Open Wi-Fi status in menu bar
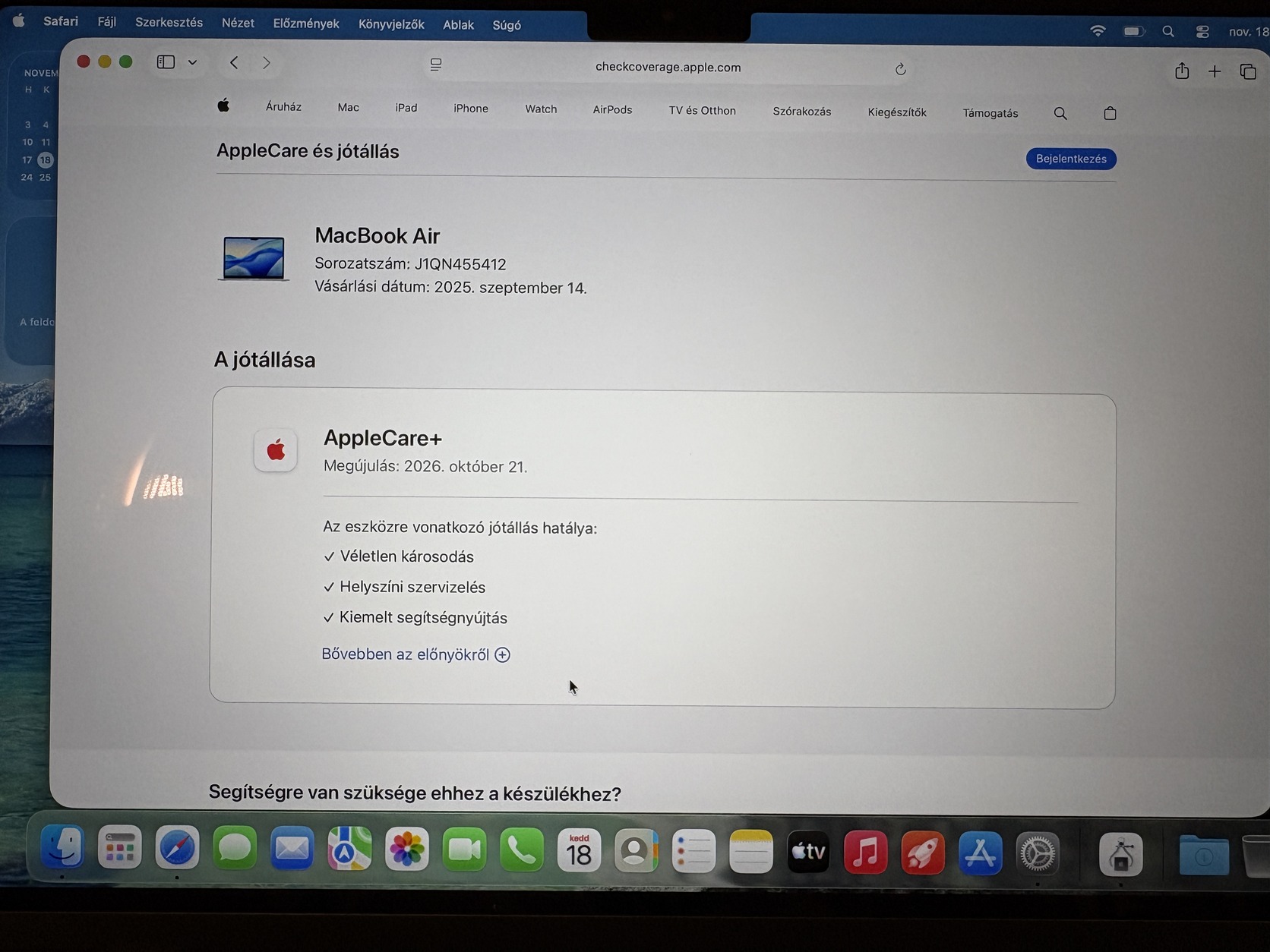 pyautogui.click(x=1098, y=30)
